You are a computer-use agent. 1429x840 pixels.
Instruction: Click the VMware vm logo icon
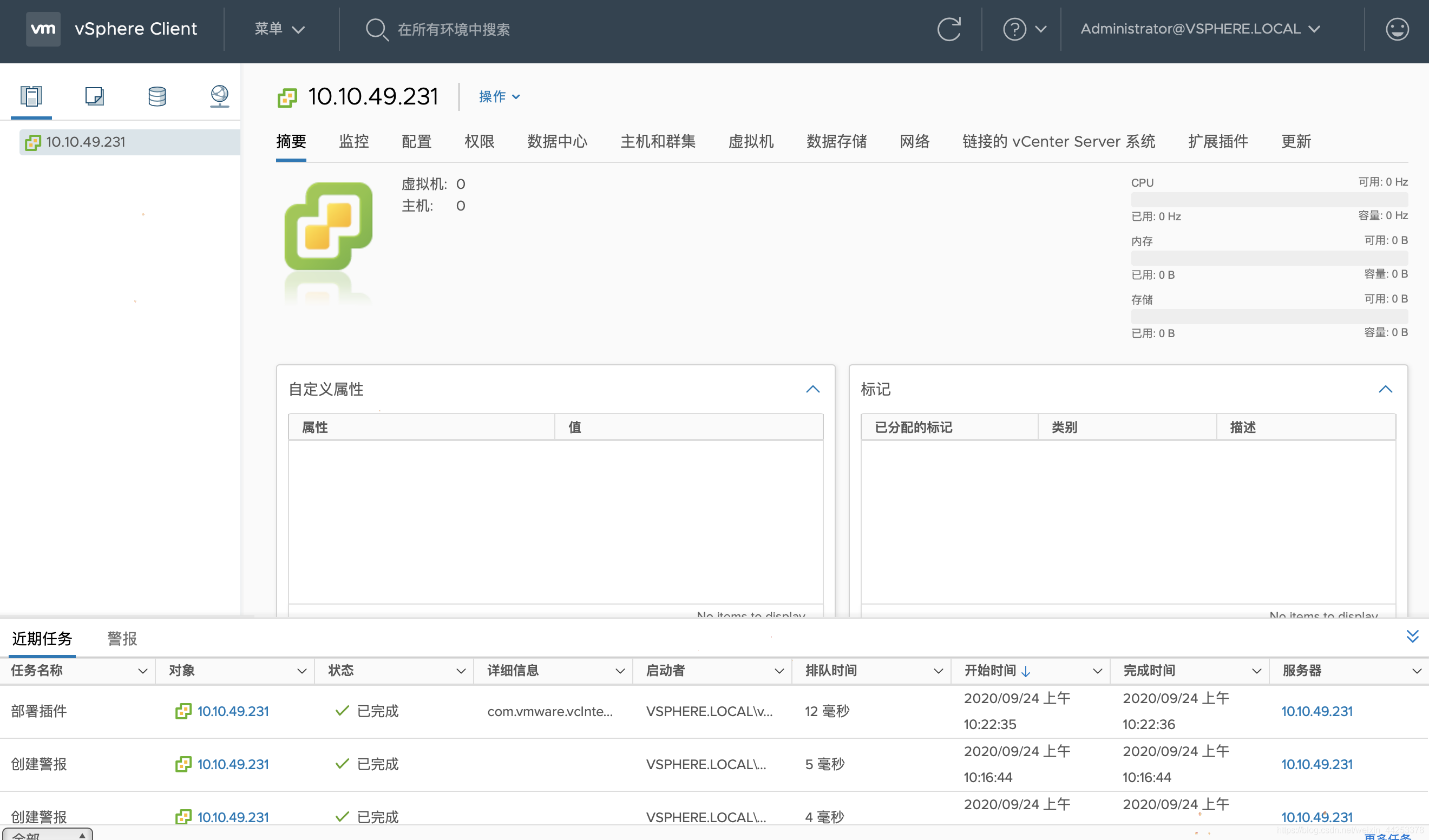(43, 29)
